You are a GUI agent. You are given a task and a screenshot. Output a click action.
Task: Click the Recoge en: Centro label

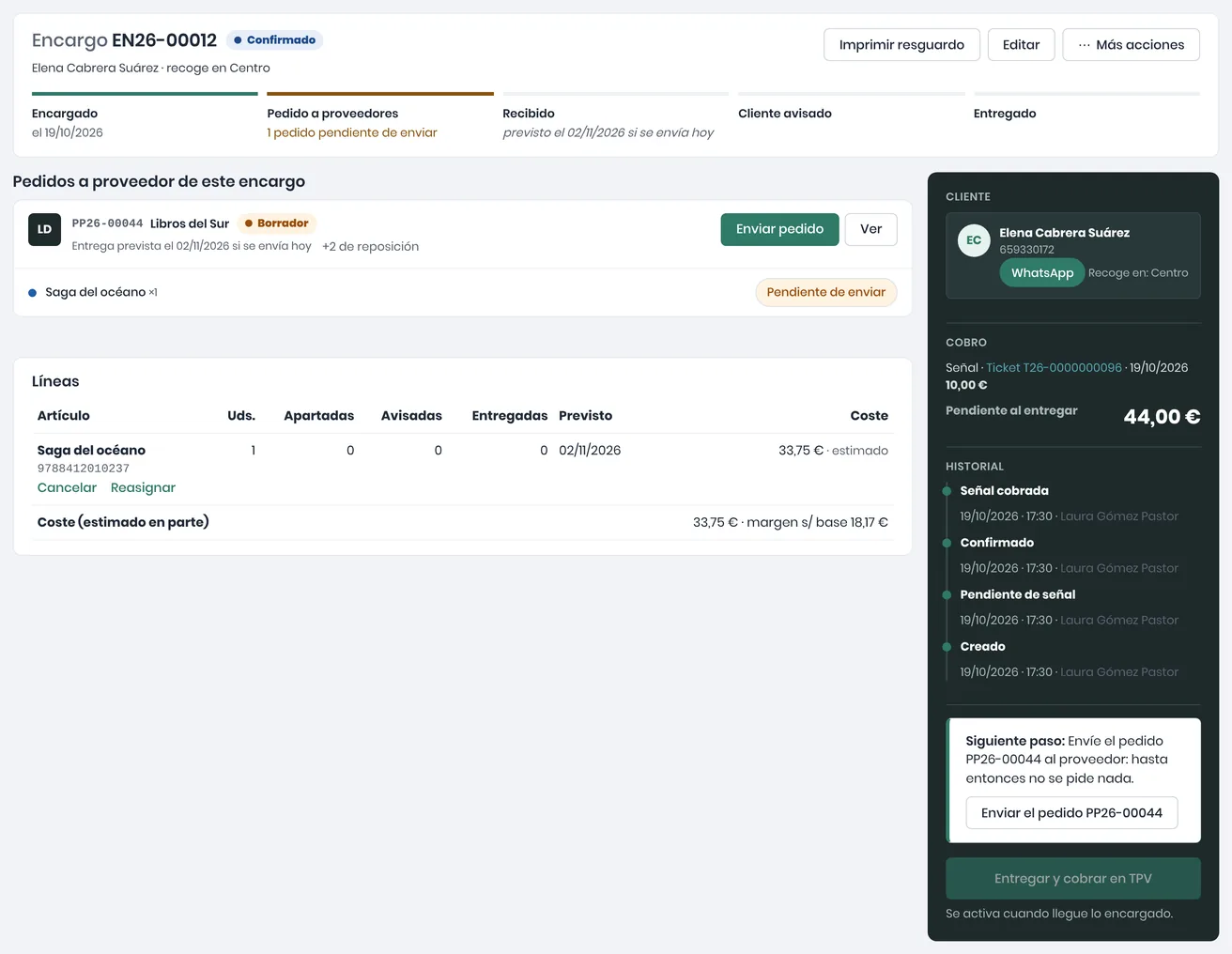click(x=1138, y=273)
